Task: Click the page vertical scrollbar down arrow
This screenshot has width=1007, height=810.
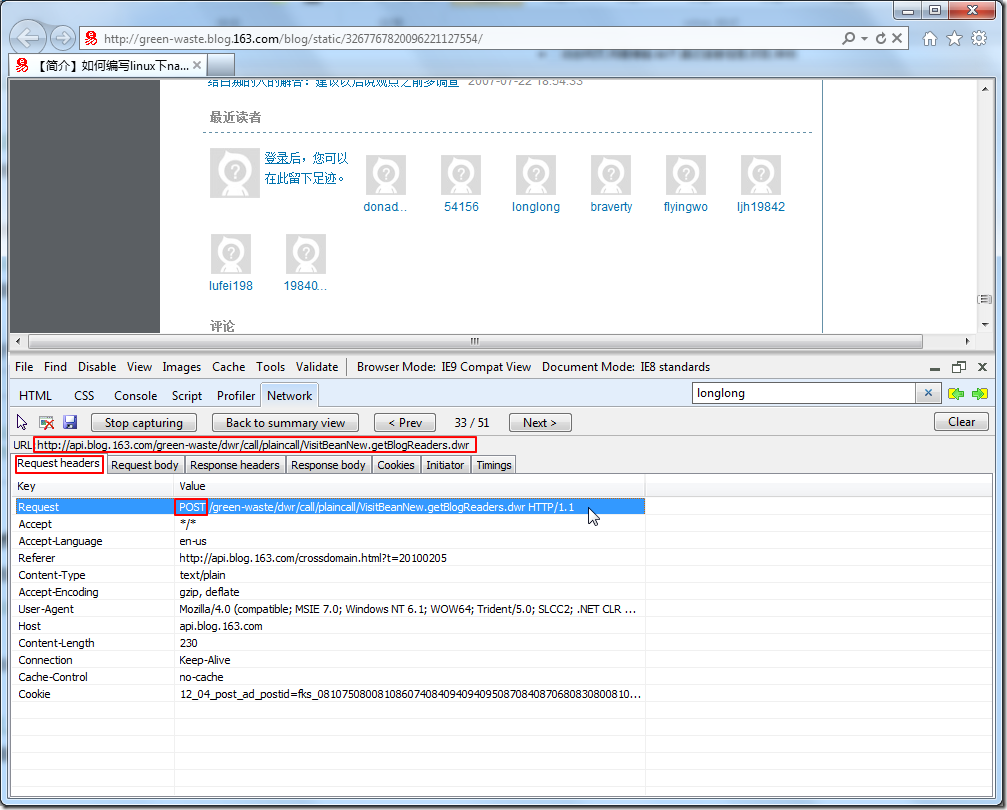Action: pyautogui.click(x=985, y=324)
